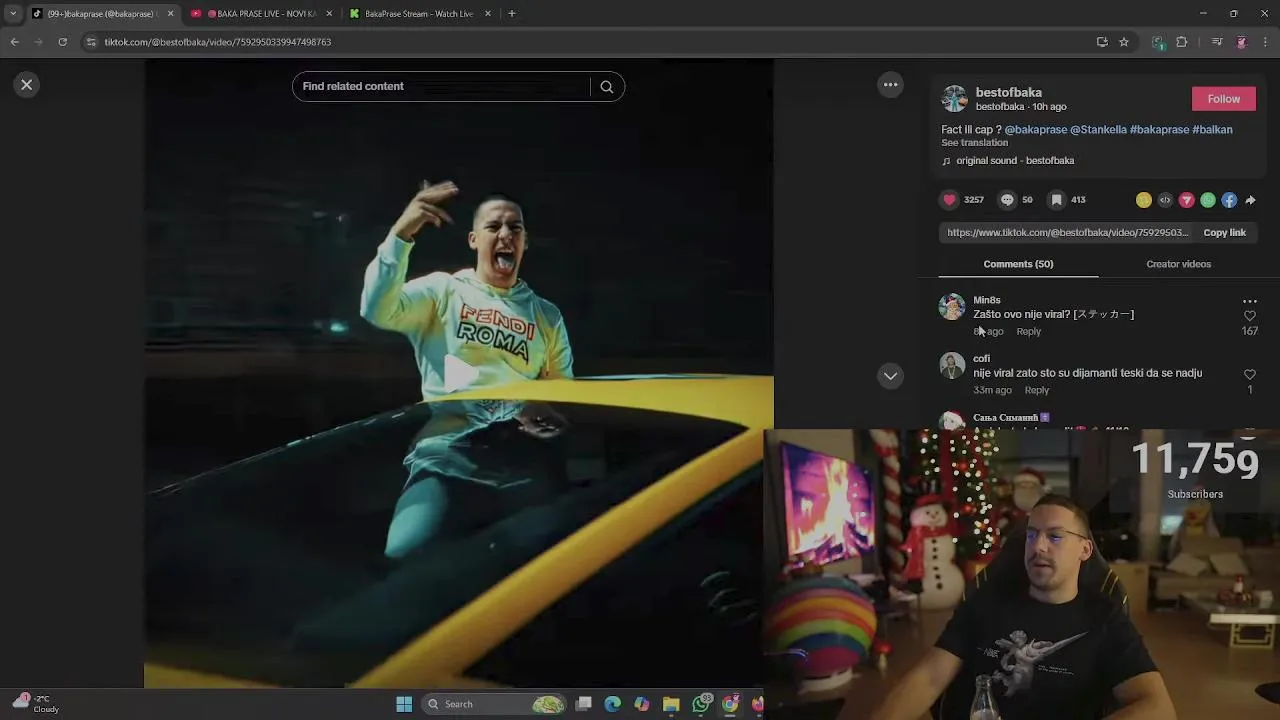Share to WhatsApp via green icon
Image resolution: width=1280 pixels, height=720 pixels.
click(1208, 200)
